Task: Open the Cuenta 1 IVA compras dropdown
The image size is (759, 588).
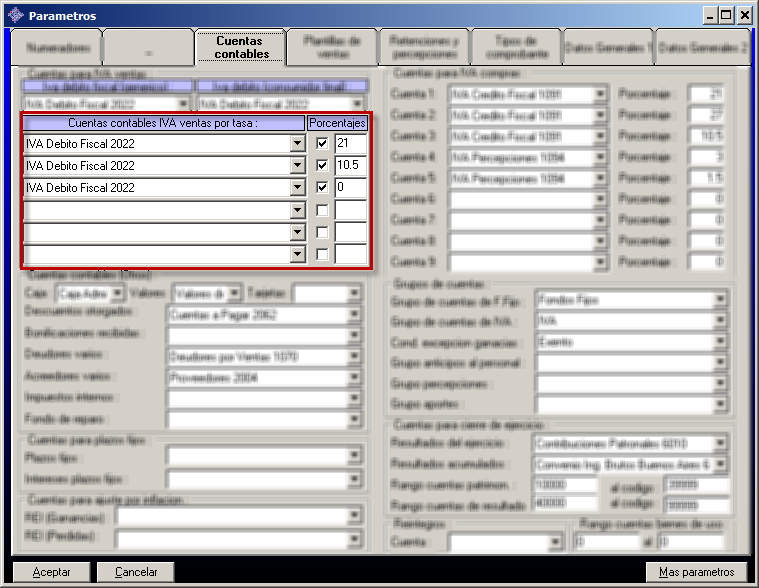Action: (x=600, y=94)
